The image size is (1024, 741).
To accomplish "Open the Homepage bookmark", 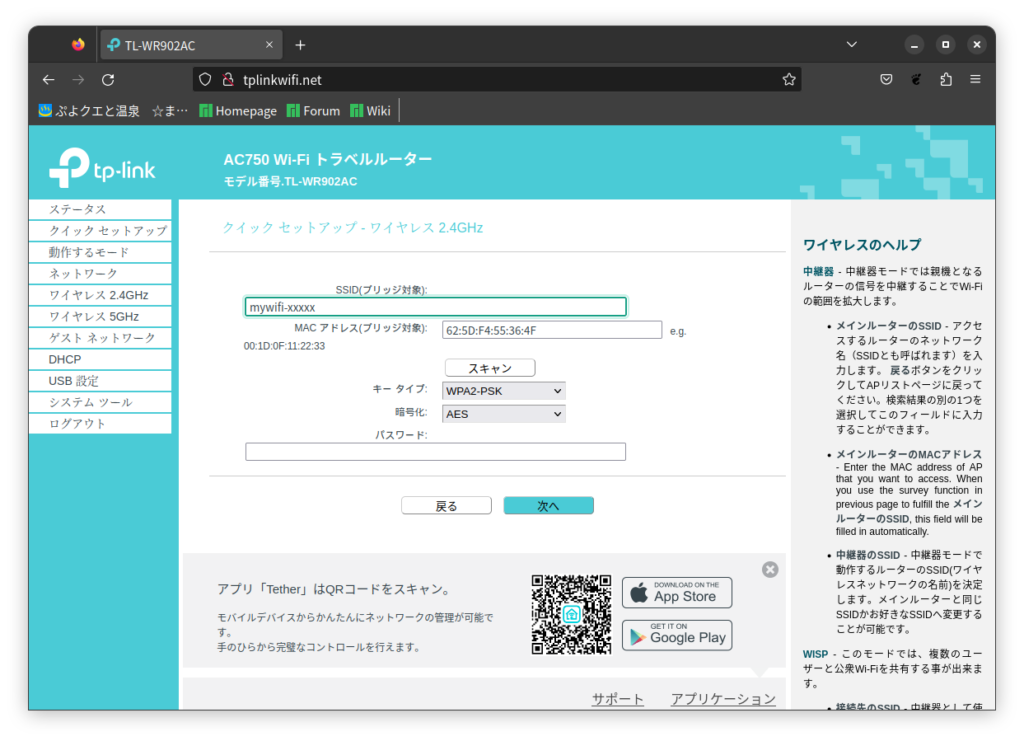I will click(x=238, y=111).
